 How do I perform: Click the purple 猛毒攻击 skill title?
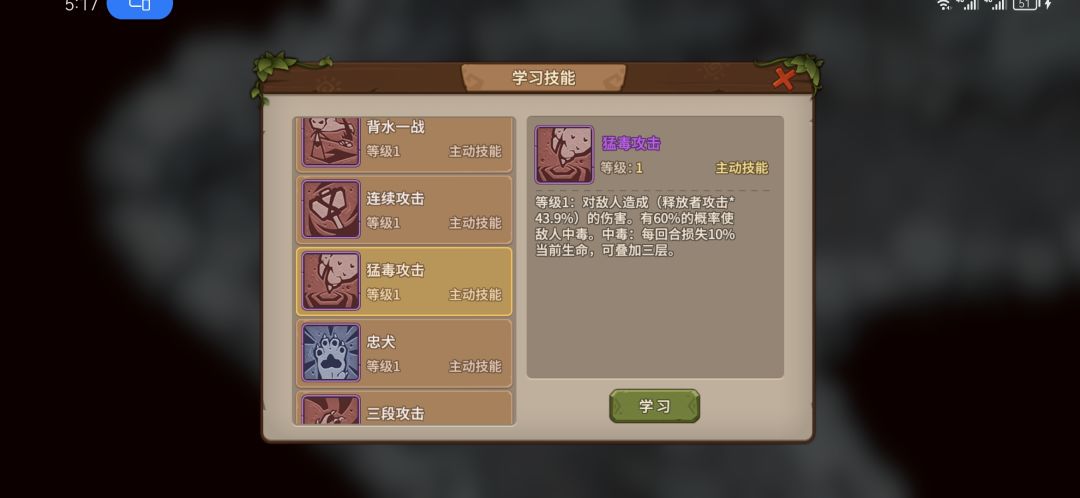tap(632, 143)
